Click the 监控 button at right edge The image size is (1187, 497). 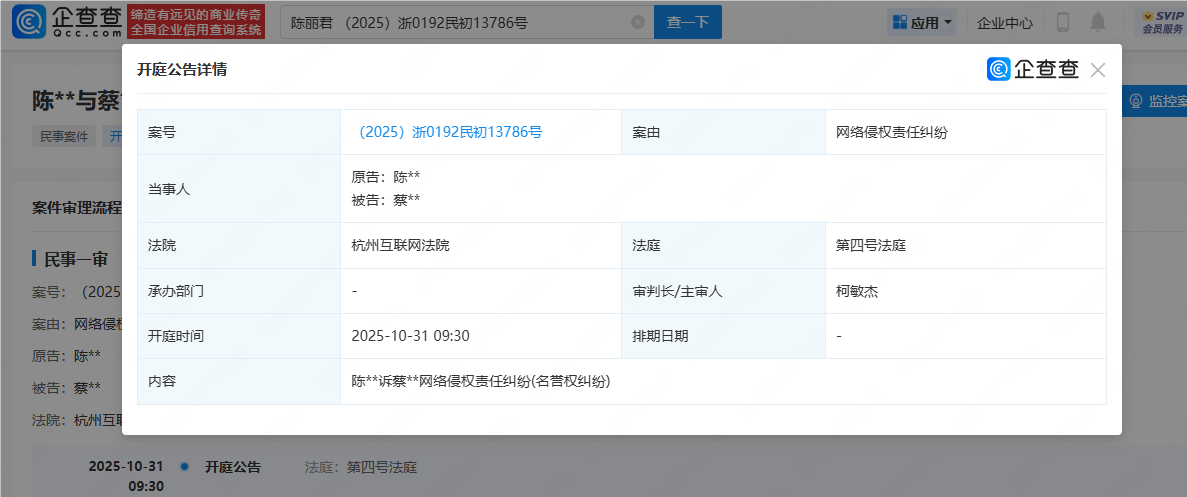click(1155, 101)
